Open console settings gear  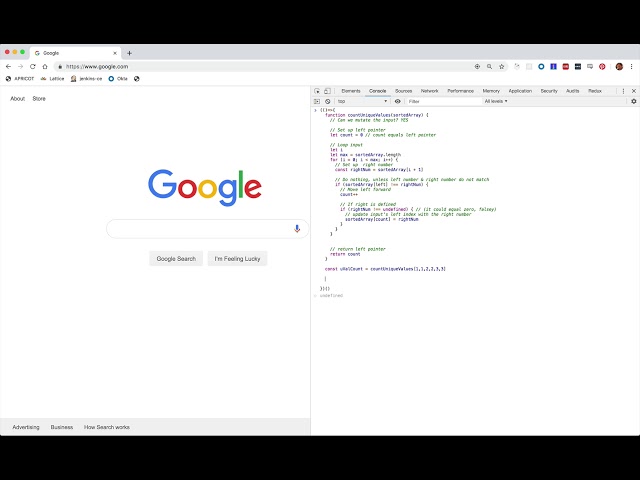634,101
